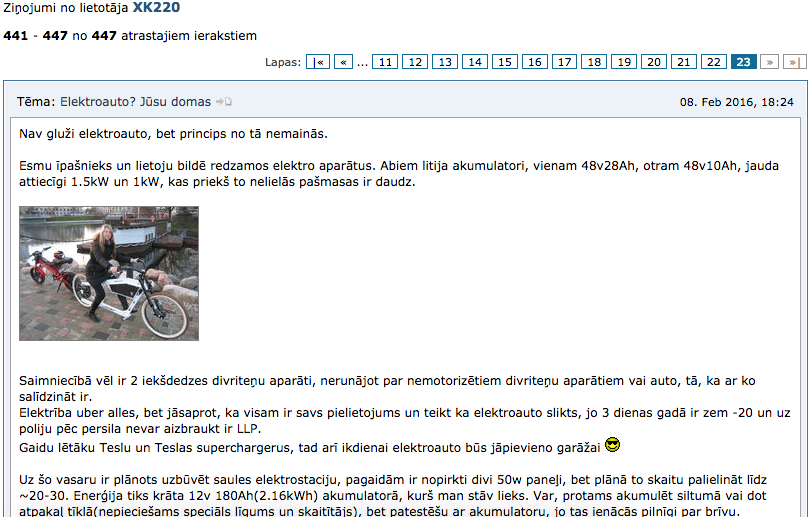808x517 pixels.
Task: Go to page 19
Action: 624,62
